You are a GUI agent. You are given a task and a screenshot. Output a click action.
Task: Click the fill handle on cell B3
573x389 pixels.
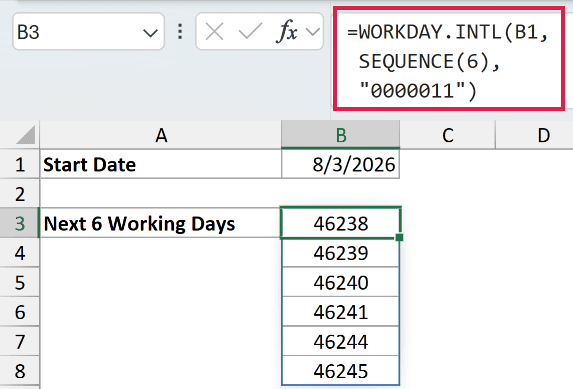tap(399, 237)
